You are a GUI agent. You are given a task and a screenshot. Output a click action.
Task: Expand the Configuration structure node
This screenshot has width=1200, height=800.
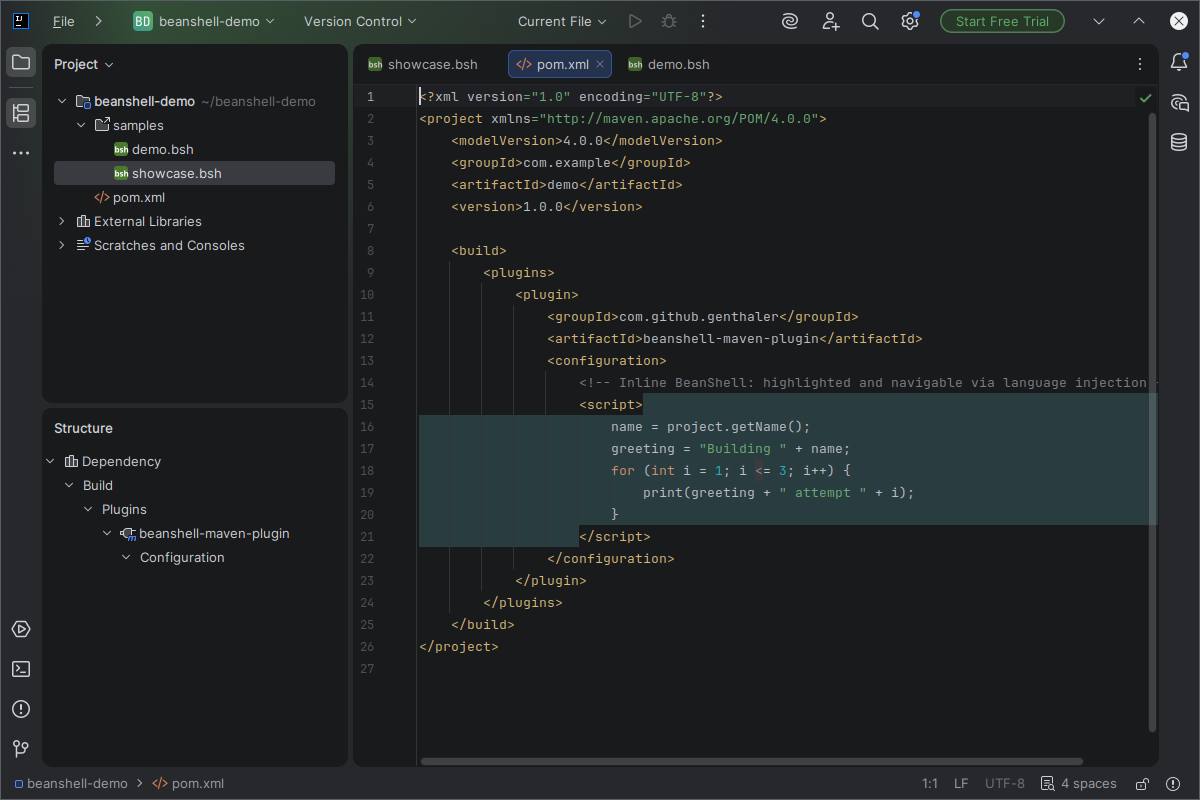point(126,557)
